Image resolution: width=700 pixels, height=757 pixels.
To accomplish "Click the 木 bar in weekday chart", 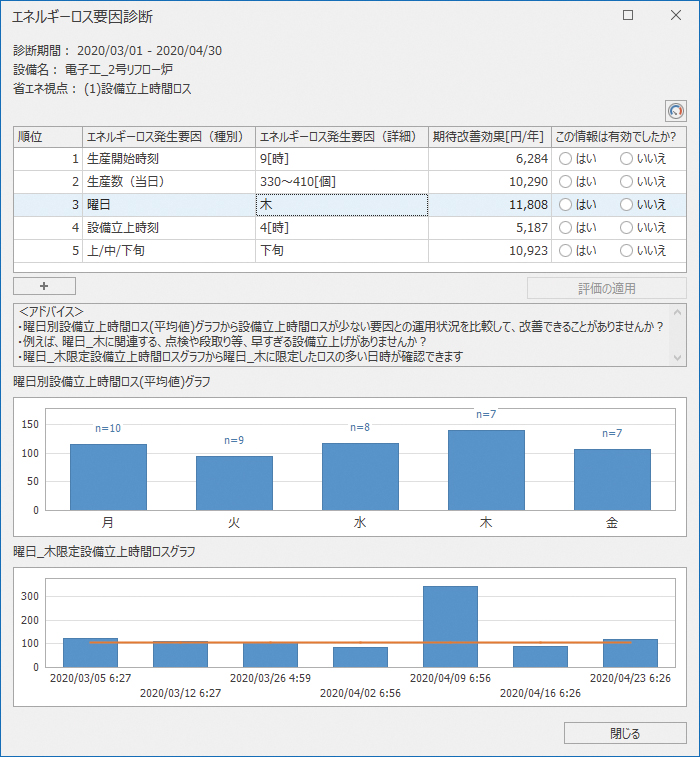I will (x=486, y=470).
